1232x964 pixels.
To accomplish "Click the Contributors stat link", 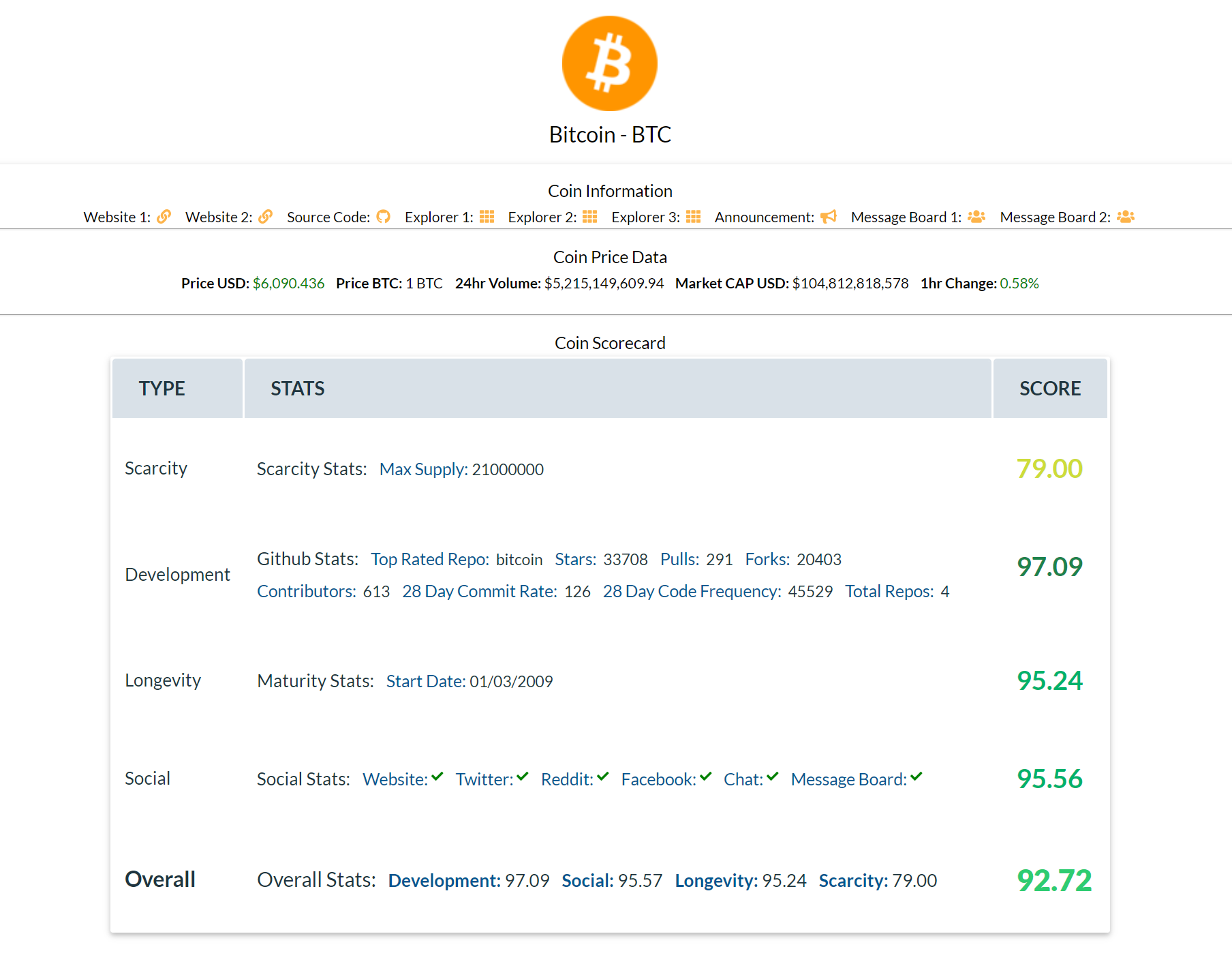I will (307, 591).
